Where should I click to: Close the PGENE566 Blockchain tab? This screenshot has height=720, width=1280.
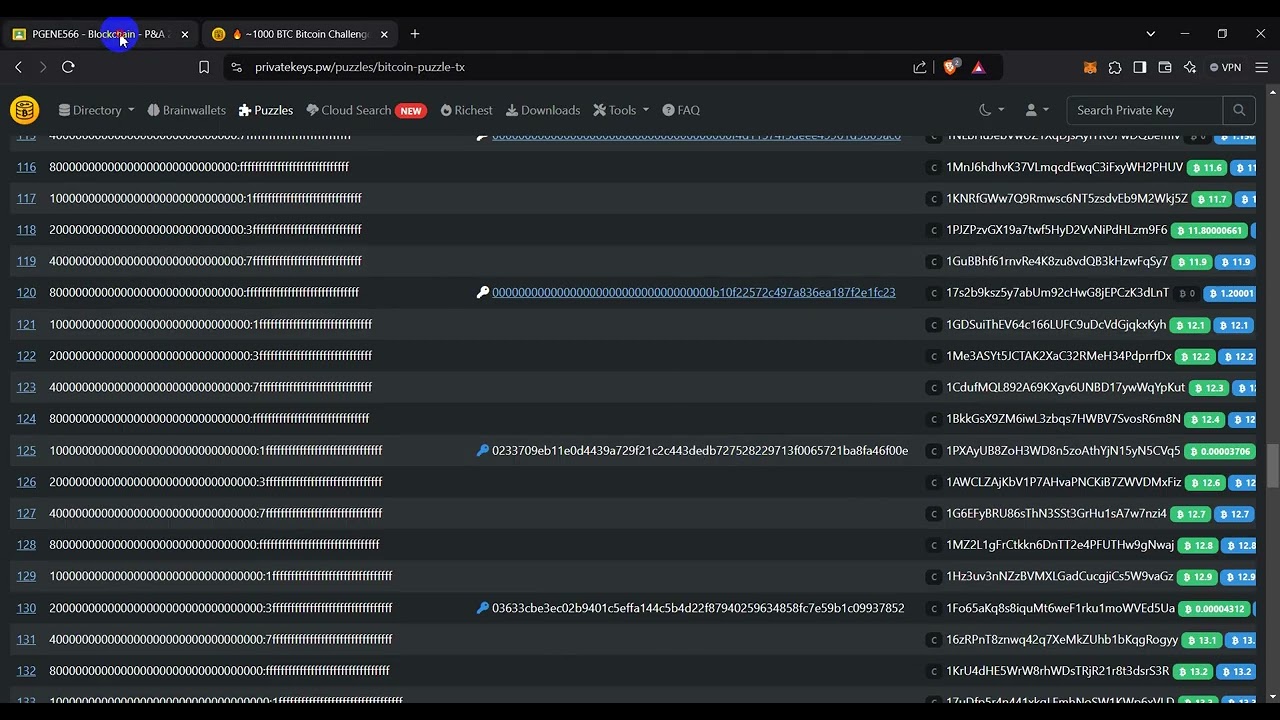pyautogui.click(x=184, y=34)
